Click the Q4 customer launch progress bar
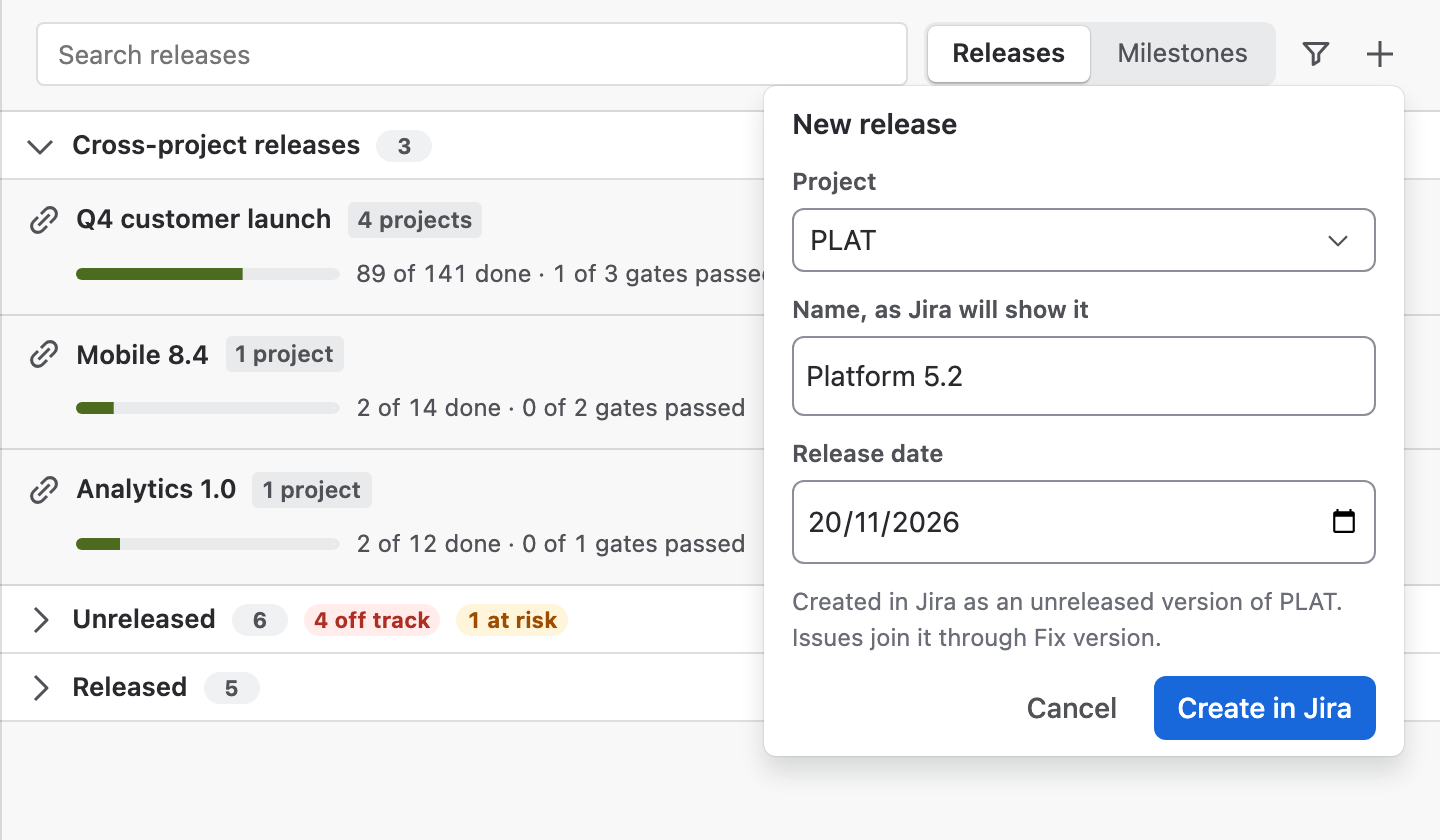This screenshot has height=840, width=1440. [208, 274]
